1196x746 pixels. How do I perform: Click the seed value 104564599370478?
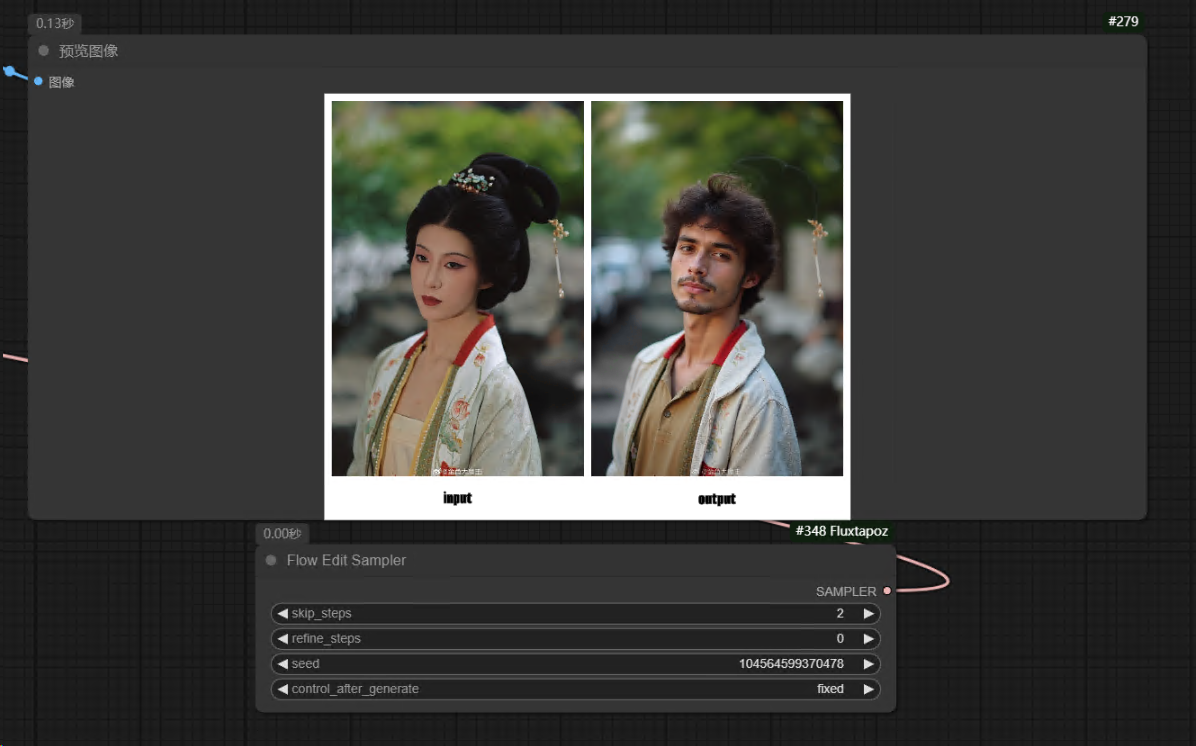point(790,664)
